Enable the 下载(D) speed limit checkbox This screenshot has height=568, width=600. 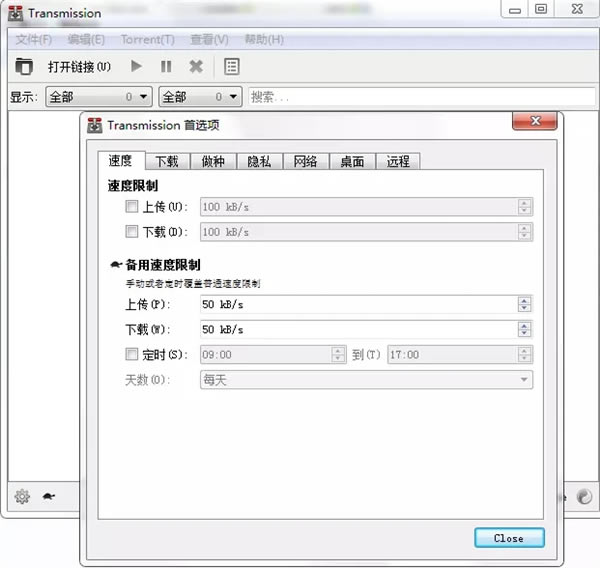[x=132, y=231]
